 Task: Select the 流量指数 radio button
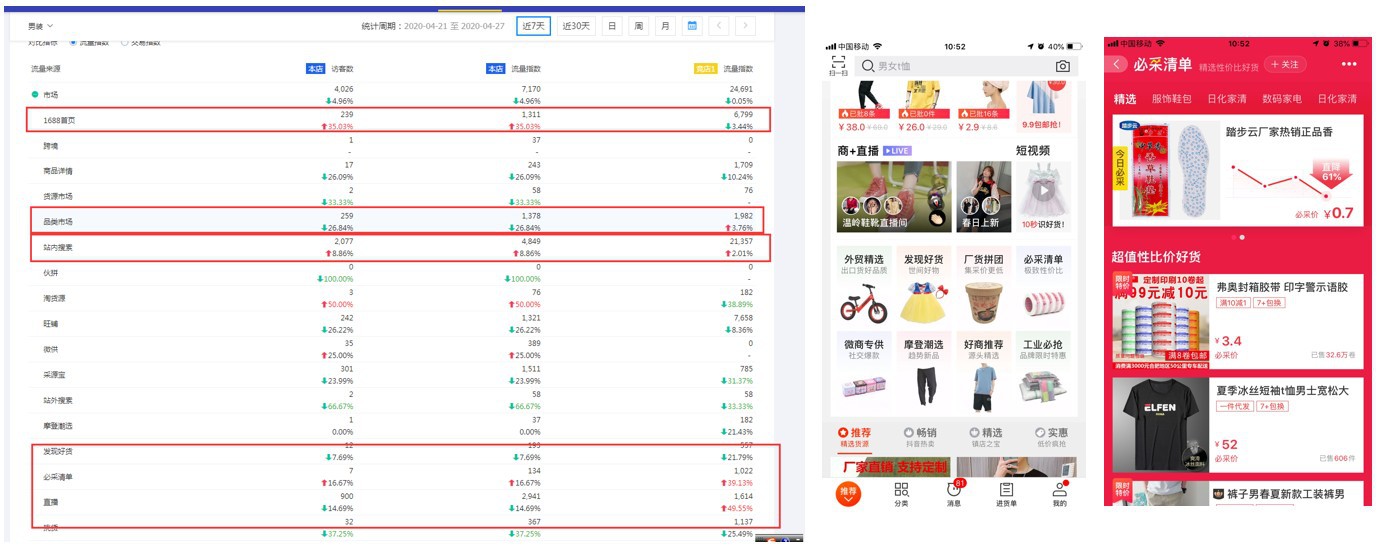coord(73,42)
